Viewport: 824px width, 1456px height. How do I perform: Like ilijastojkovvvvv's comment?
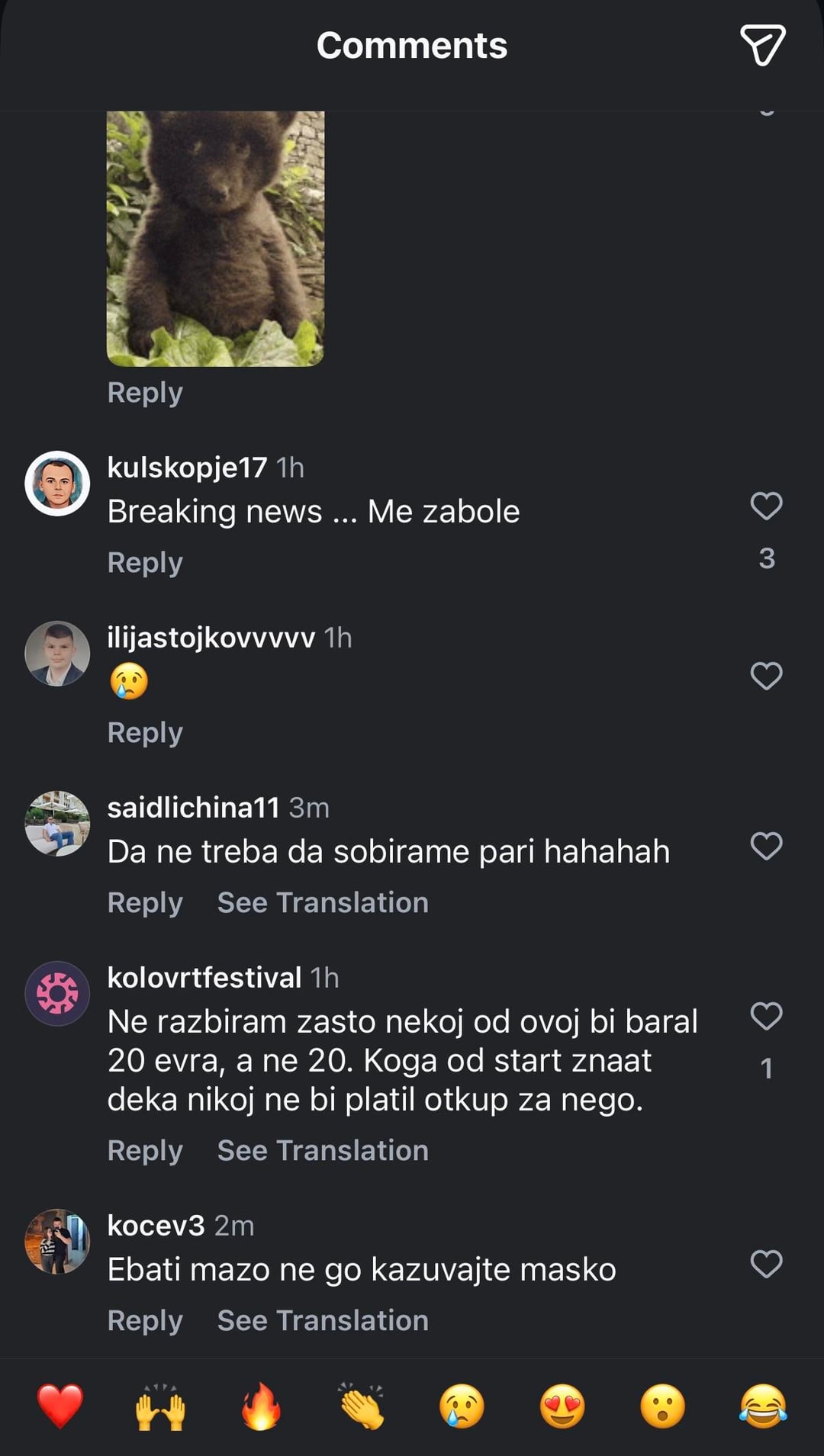pyautogui.click(x=766, y=676)
